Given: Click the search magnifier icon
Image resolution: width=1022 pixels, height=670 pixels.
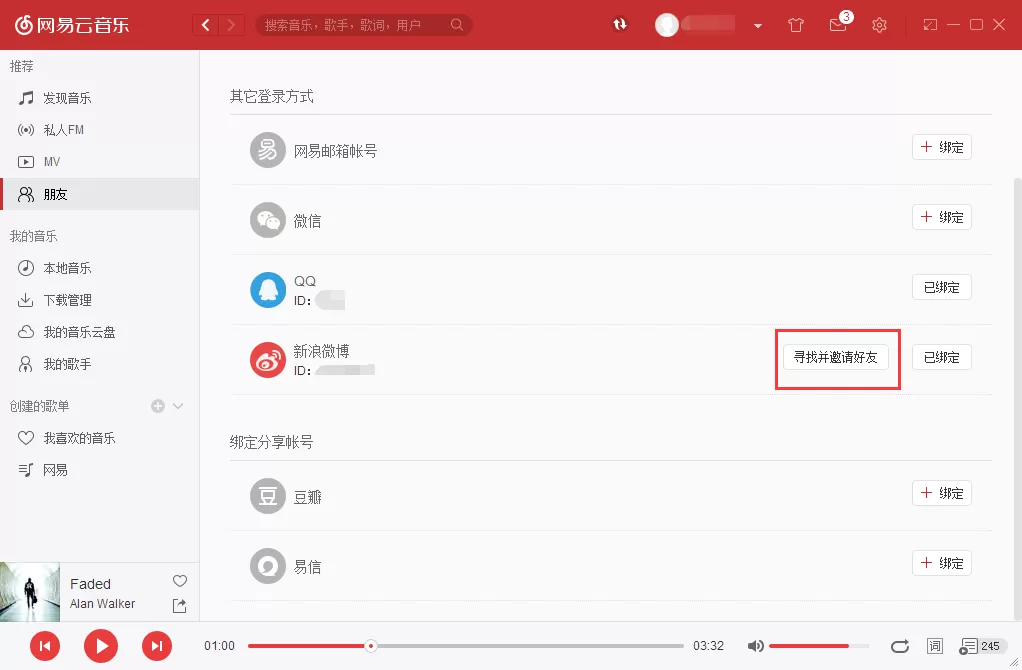Looking at the screenshot, I should coord(457,25).
